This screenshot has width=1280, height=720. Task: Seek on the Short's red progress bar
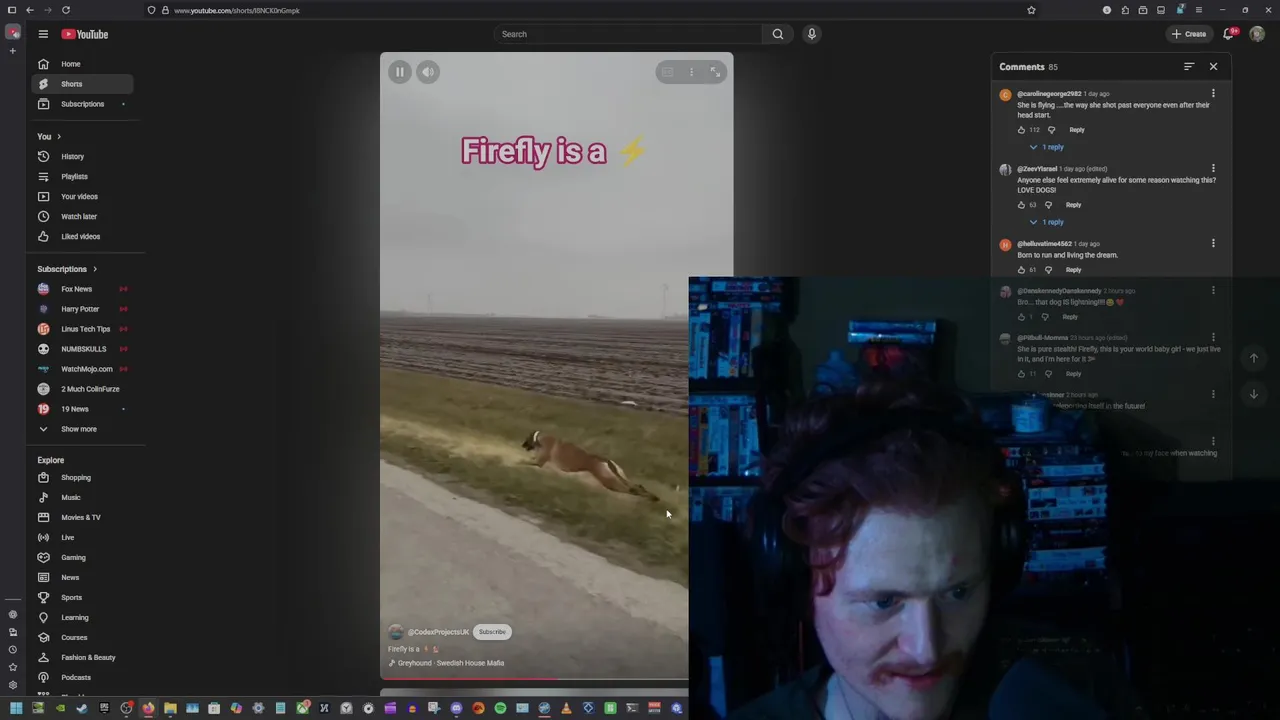tap(534, 680)
